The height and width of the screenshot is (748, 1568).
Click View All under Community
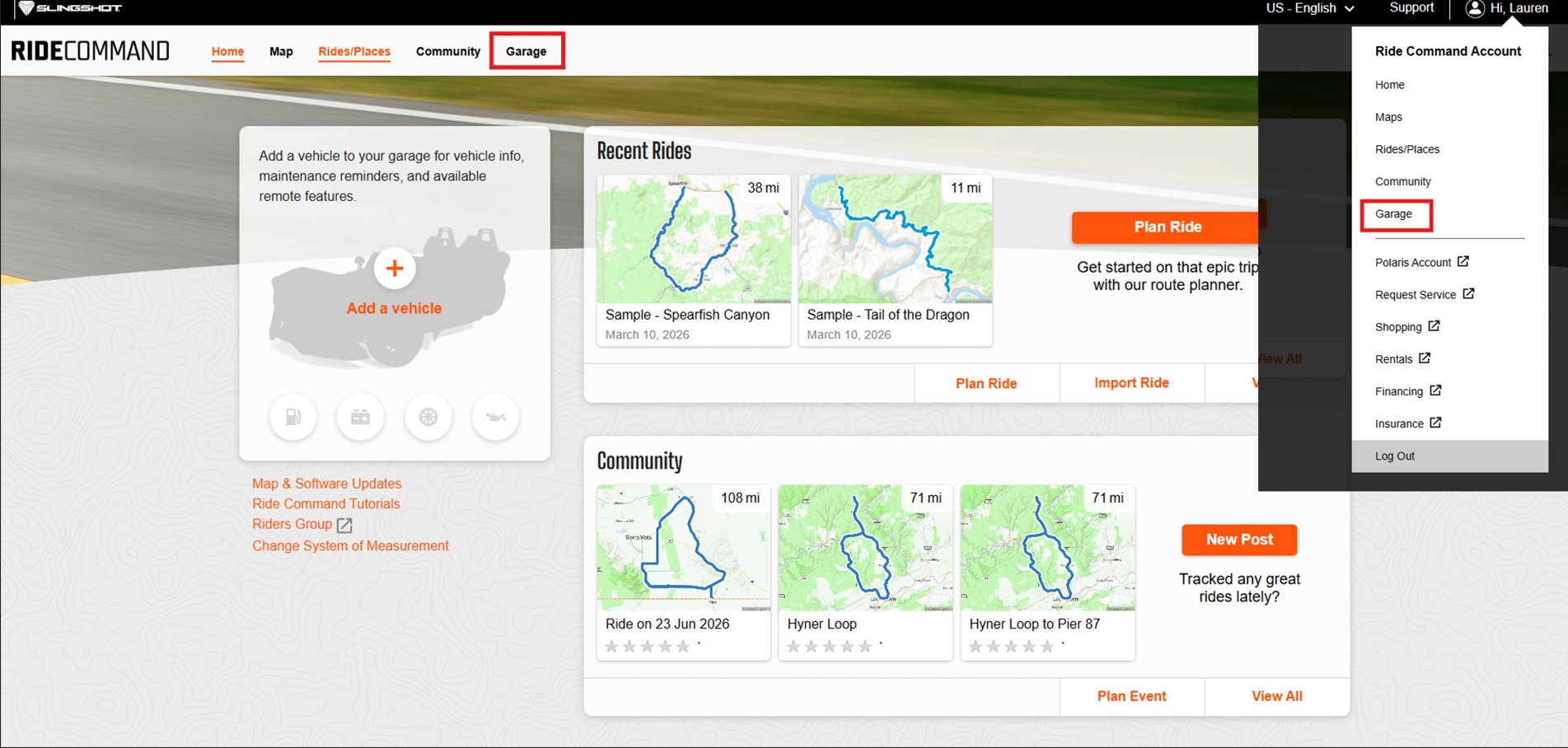[x=1277, y=696]
